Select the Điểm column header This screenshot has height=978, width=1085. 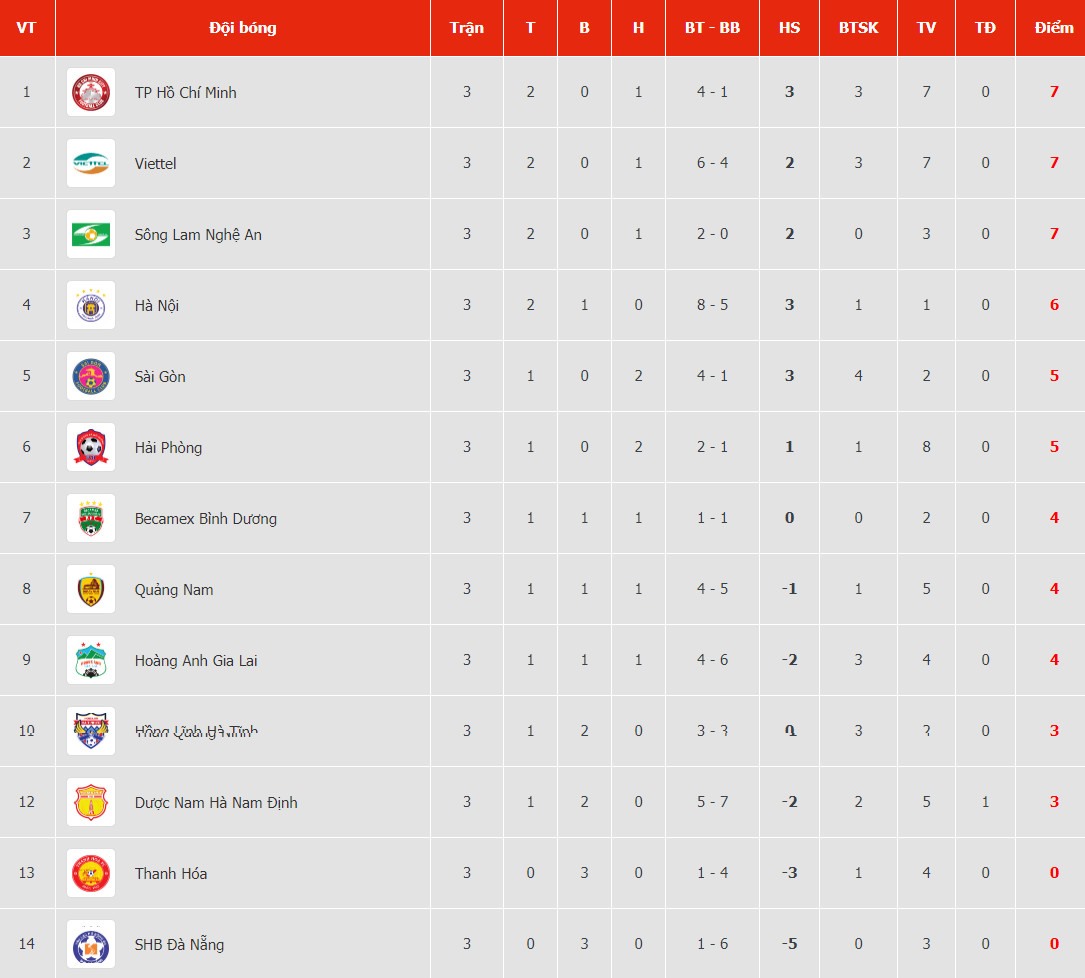tap(1054, 28)
